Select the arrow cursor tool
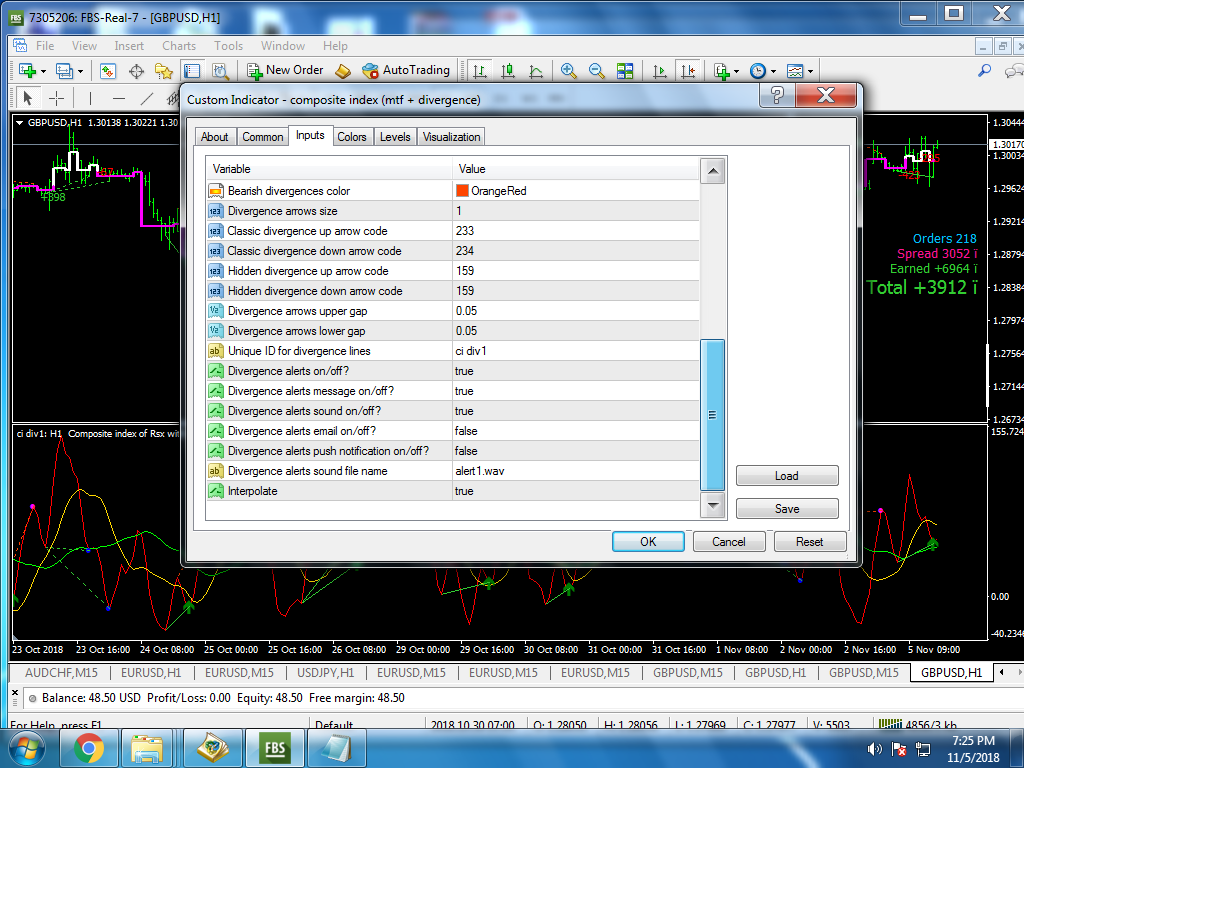1228x920 pixels. pyautogui.click(x=28, y=98)
